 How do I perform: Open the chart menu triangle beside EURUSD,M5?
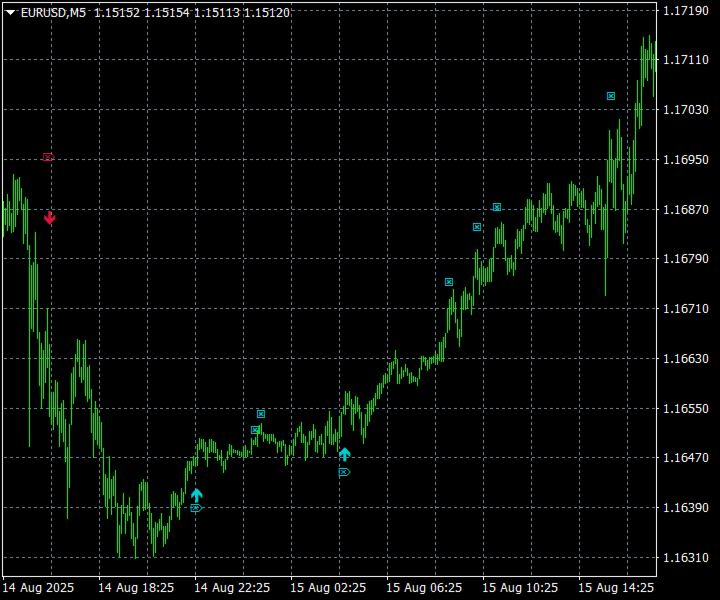click(10, 13)
